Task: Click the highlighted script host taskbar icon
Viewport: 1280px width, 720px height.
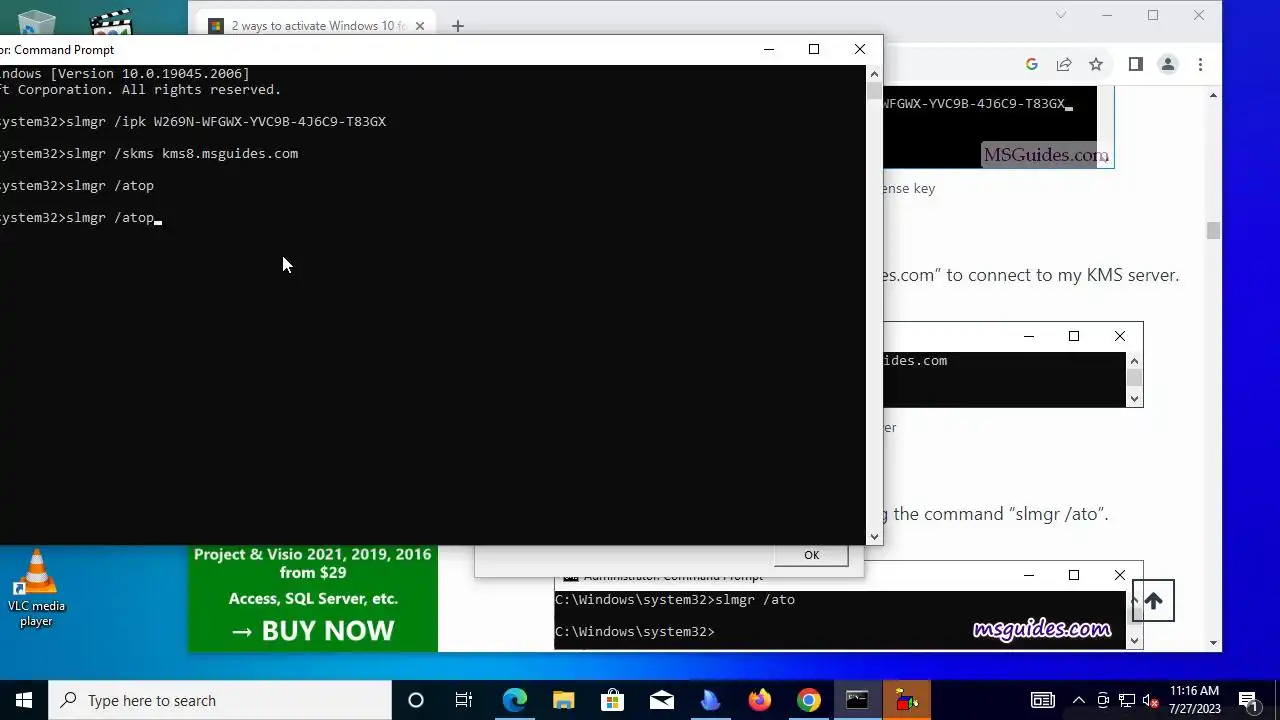Action: [906, 700]
